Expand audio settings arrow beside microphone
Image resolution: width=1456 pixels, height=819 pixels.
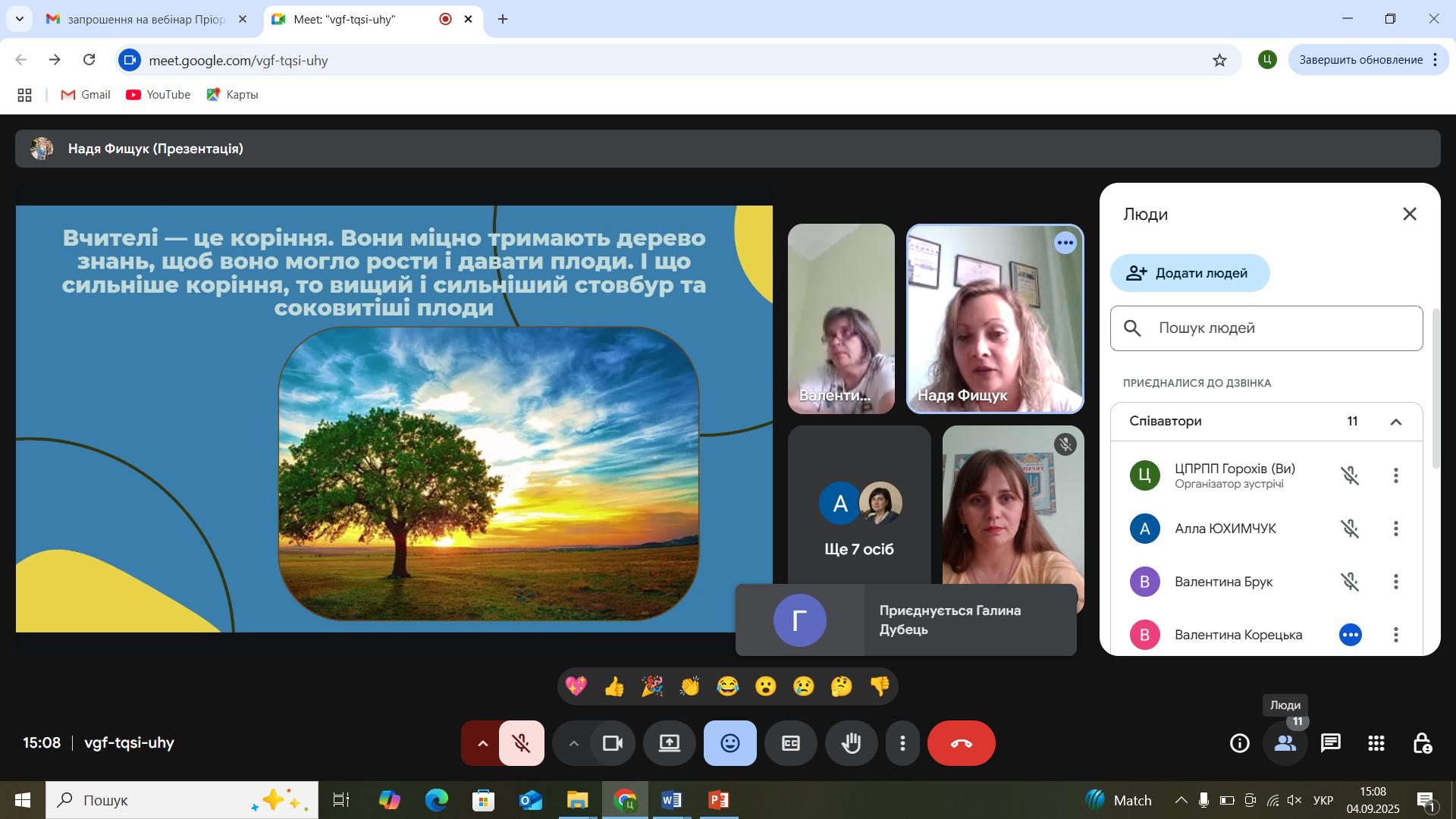tap(482, 743)
